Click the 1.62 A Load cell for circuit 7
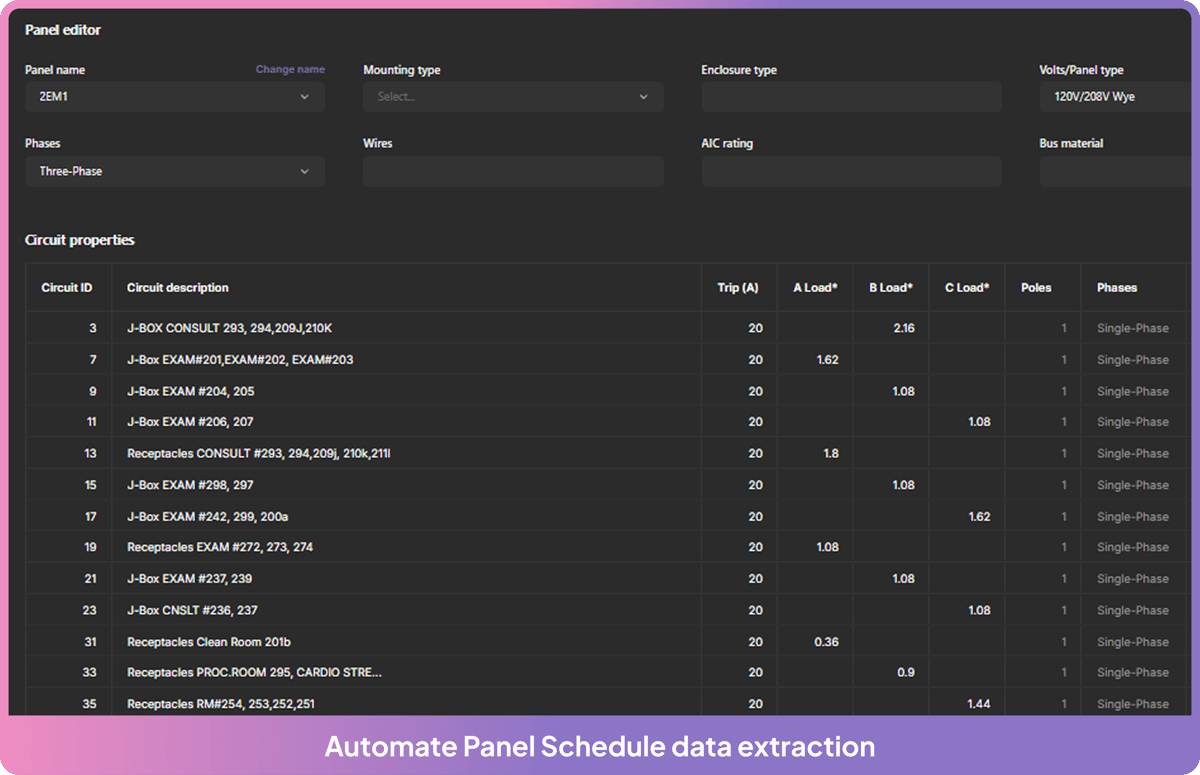The height and width of the screenshot is (775, 1200). 827,360
